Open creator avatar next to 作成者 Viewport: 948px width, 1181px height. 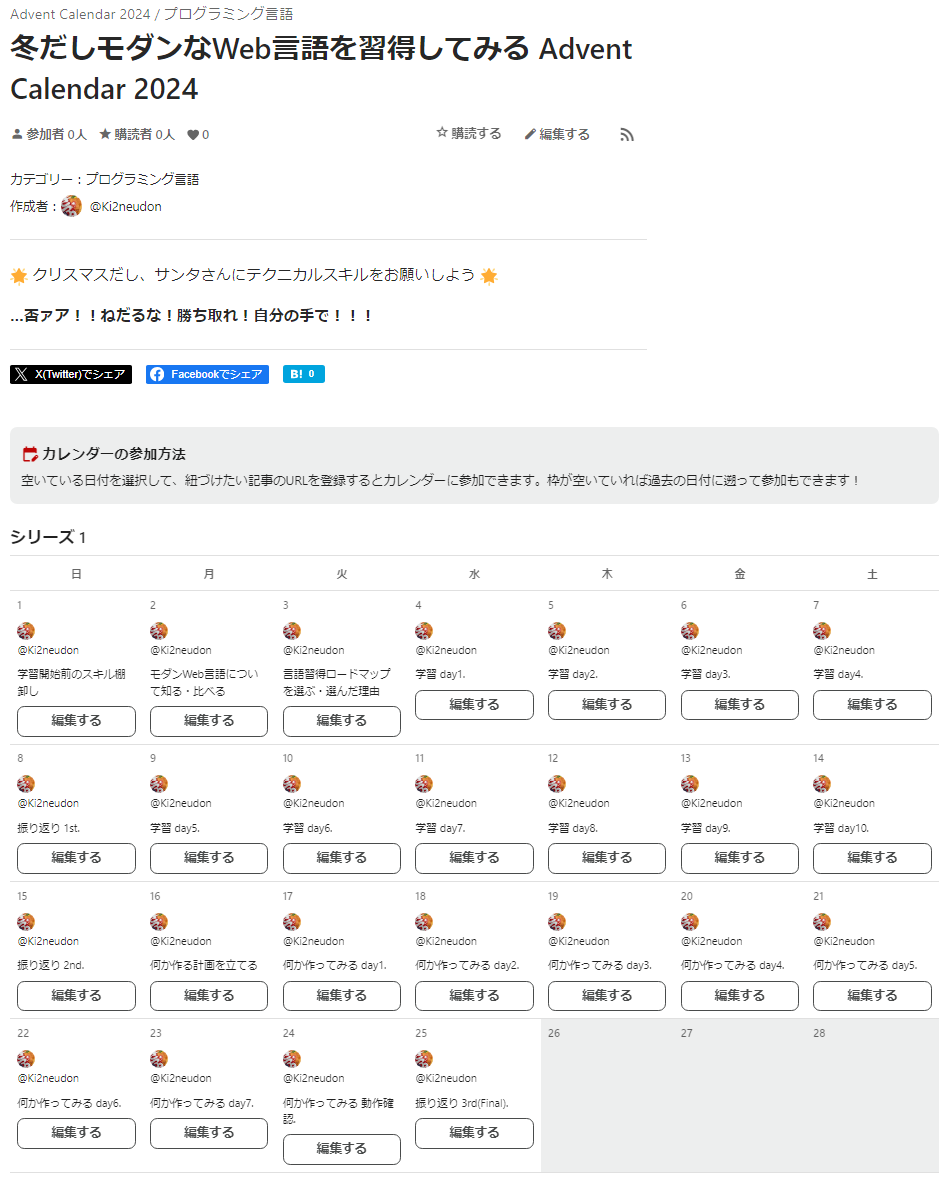click(x=72, y=206)
